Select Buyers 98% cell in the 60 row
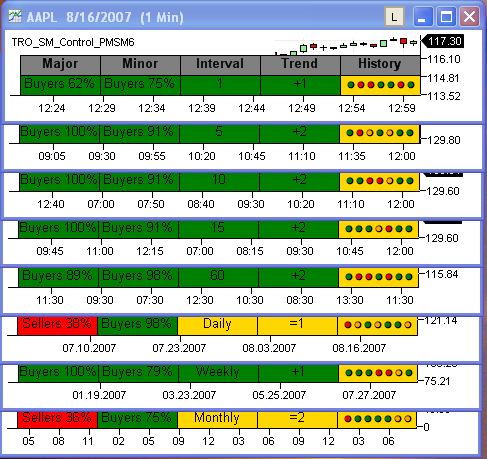This screenshot has height=459, width=487. [138, 277]
